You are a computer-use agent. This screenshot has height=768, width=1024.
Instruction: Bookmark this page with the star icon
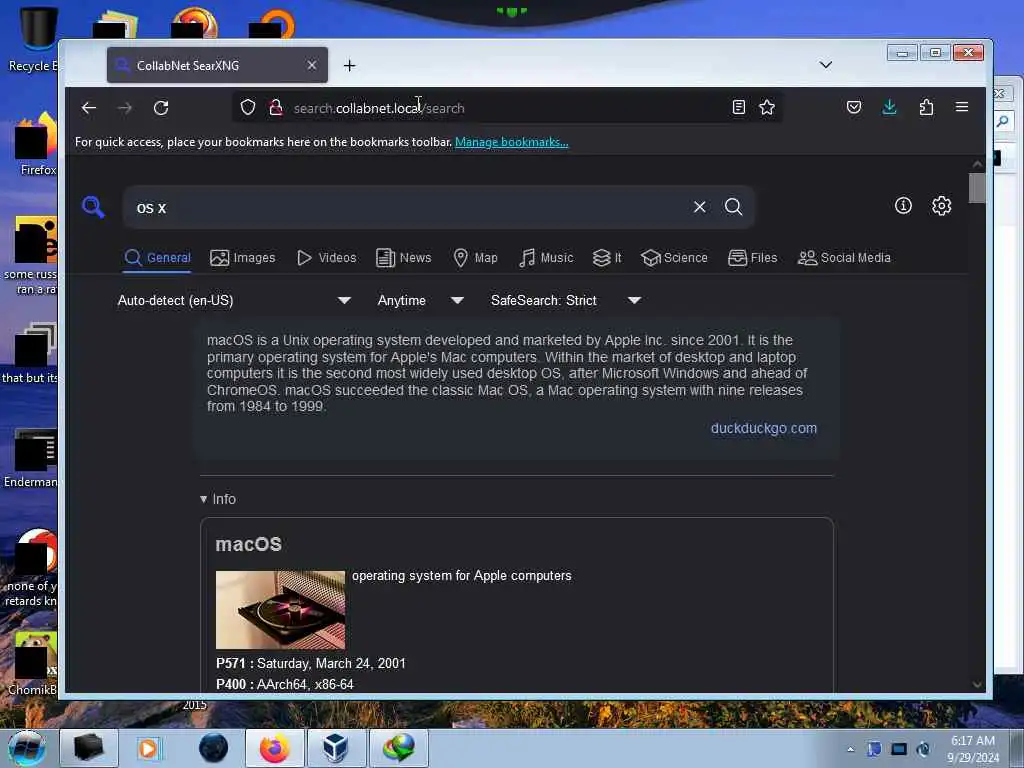pyautogui.click(x=767, y=107)
